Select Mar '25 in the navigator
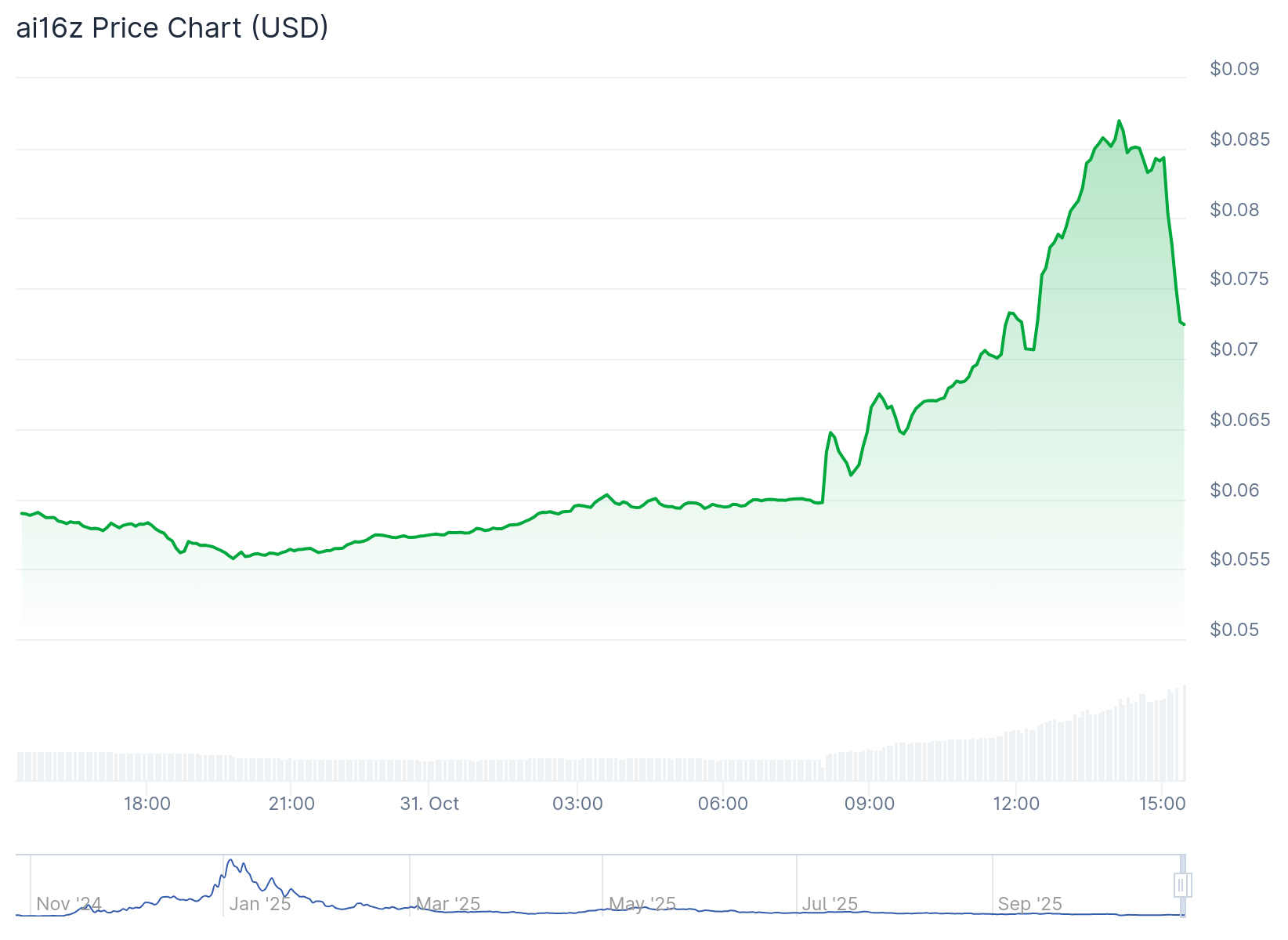Viewport: 1288px width, 940px height. (x=447, y=904)
